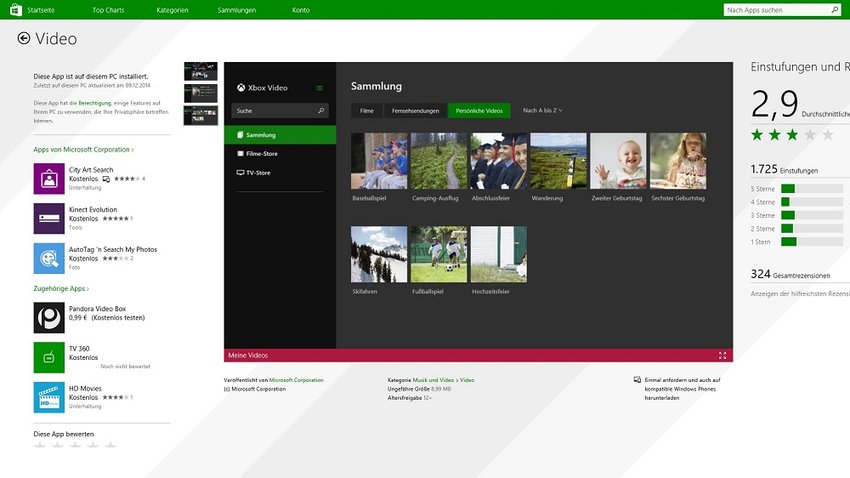Screen dimensions: 850x478
Task: Expand the Zugehörige Apps list
Action: [x=61, y=288]
